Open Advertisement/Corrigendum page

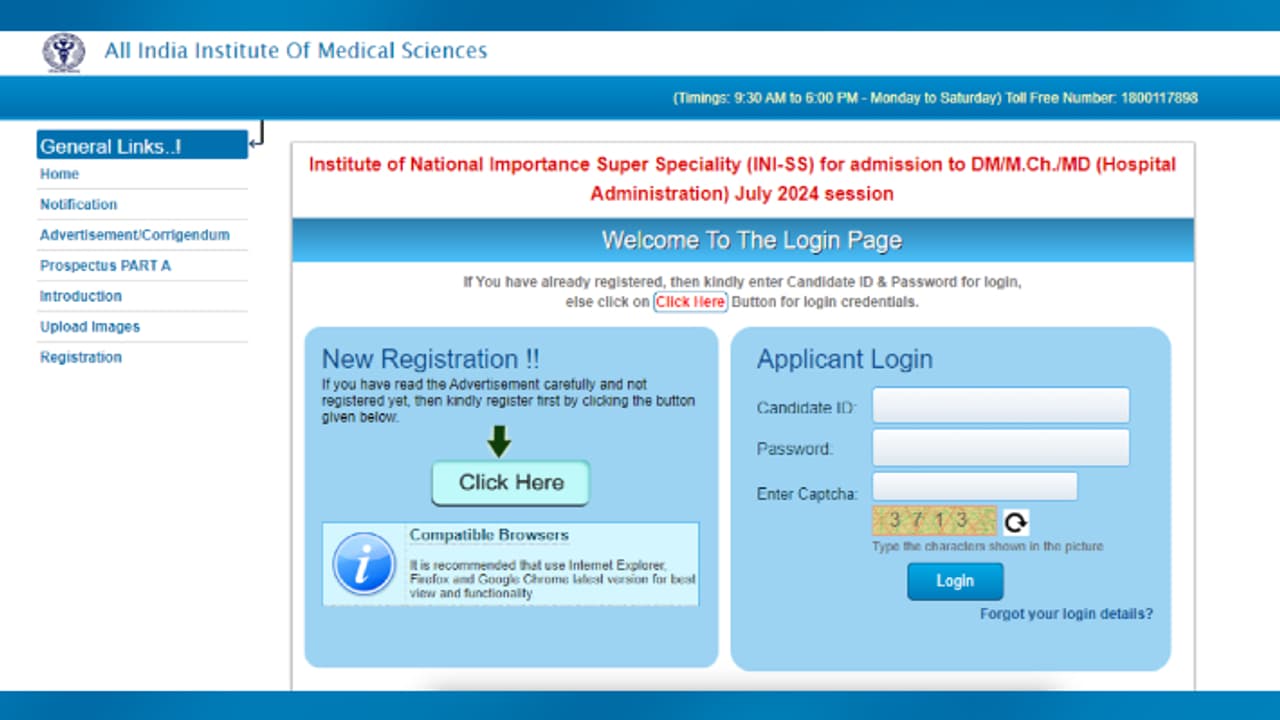[x=134, y=235]
